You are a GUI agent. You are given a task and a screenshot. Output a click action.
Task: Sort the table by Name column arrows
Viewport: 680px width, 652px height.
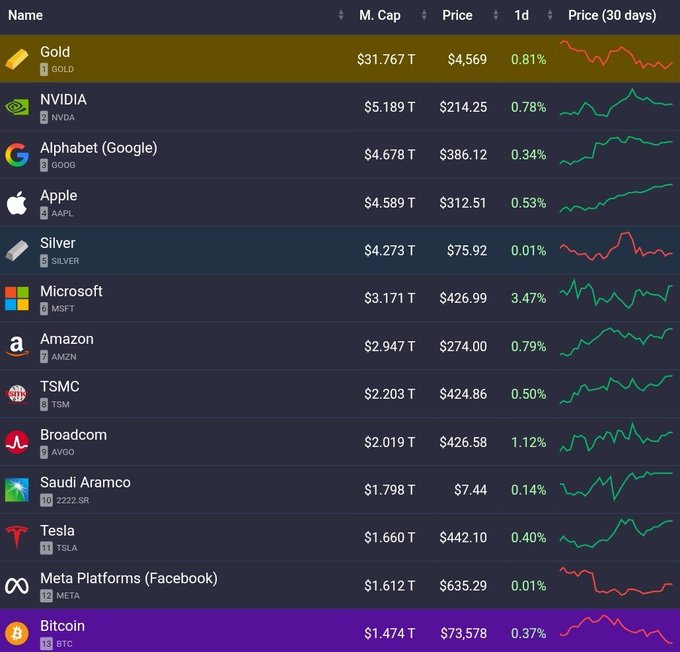[341, 15]
